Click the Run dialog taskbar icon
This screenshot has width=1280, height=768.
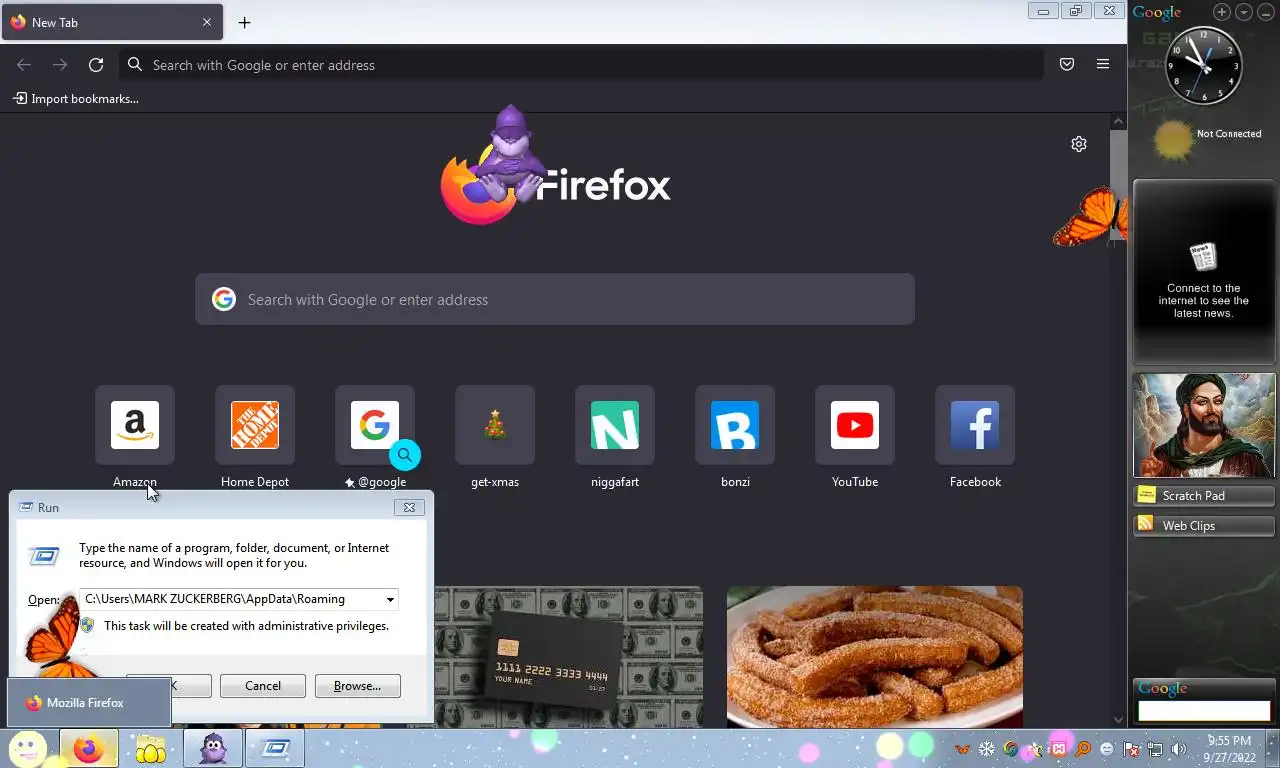tap(275, 749)
